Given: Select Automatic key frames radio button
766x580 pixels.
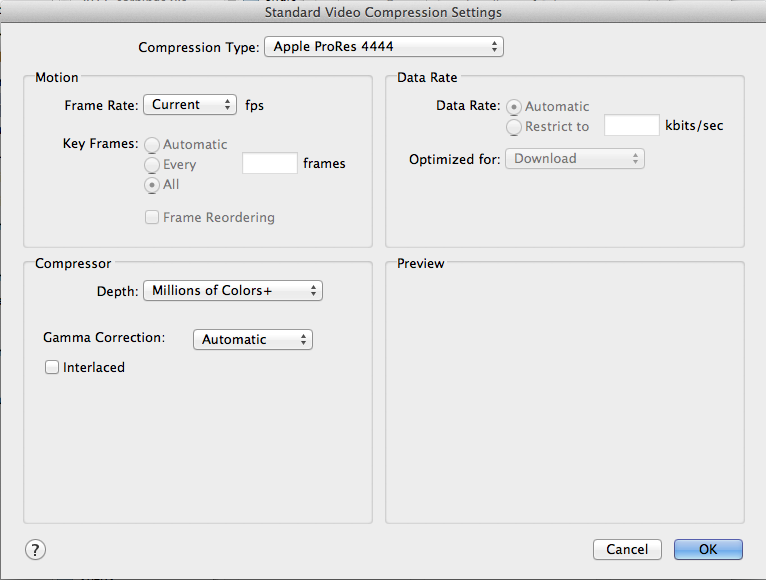Looking at the screenshot, I should point(153,145).
